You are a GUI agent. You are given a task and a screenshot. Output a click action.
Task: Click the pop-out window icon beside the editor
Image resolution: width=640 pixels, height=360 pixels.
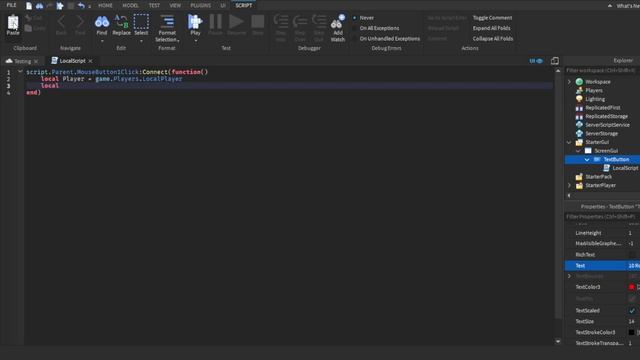(x=555, y=61)
